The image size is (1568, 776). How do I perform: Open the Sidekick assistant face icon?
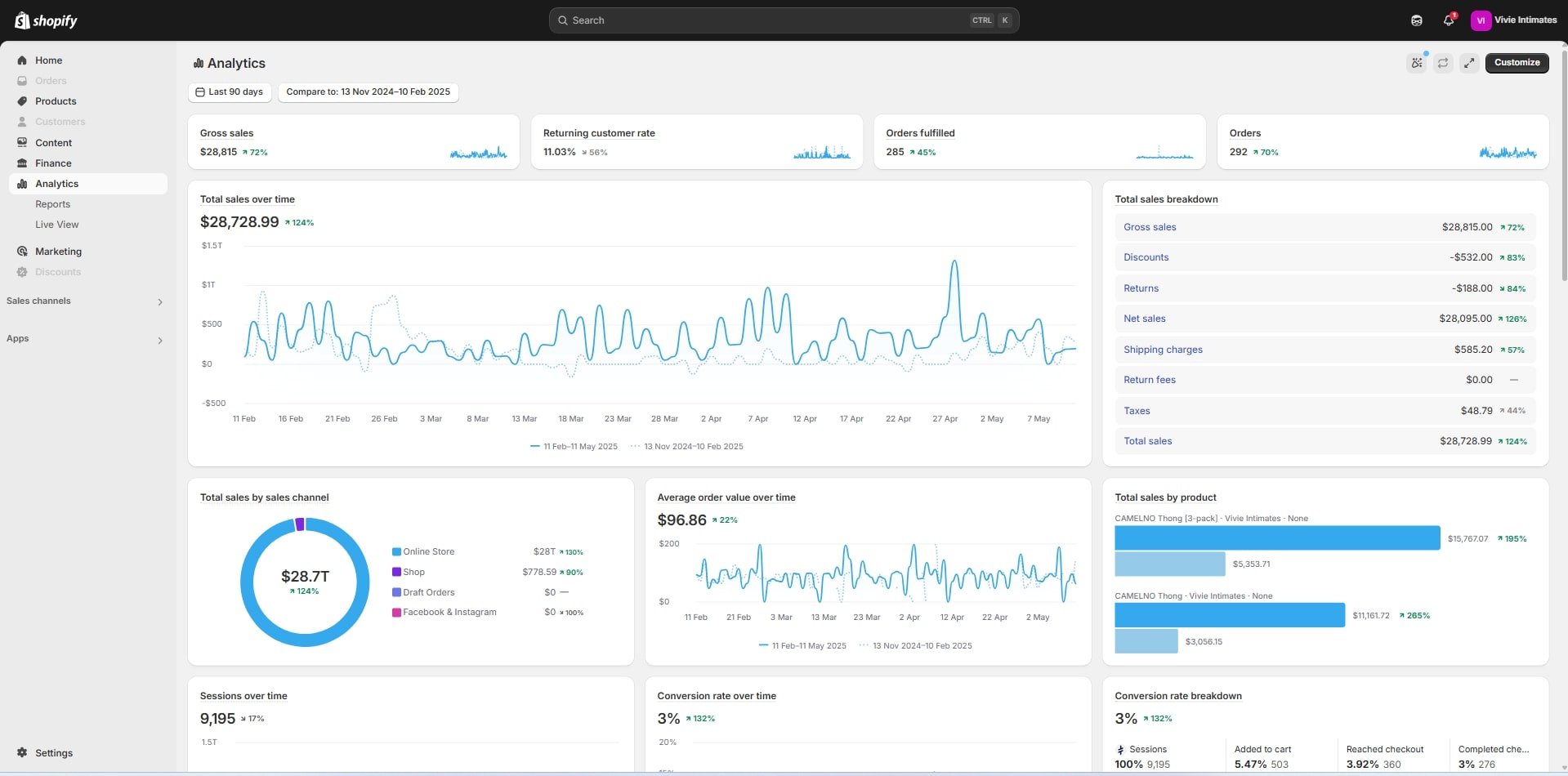coord(1416,20)
